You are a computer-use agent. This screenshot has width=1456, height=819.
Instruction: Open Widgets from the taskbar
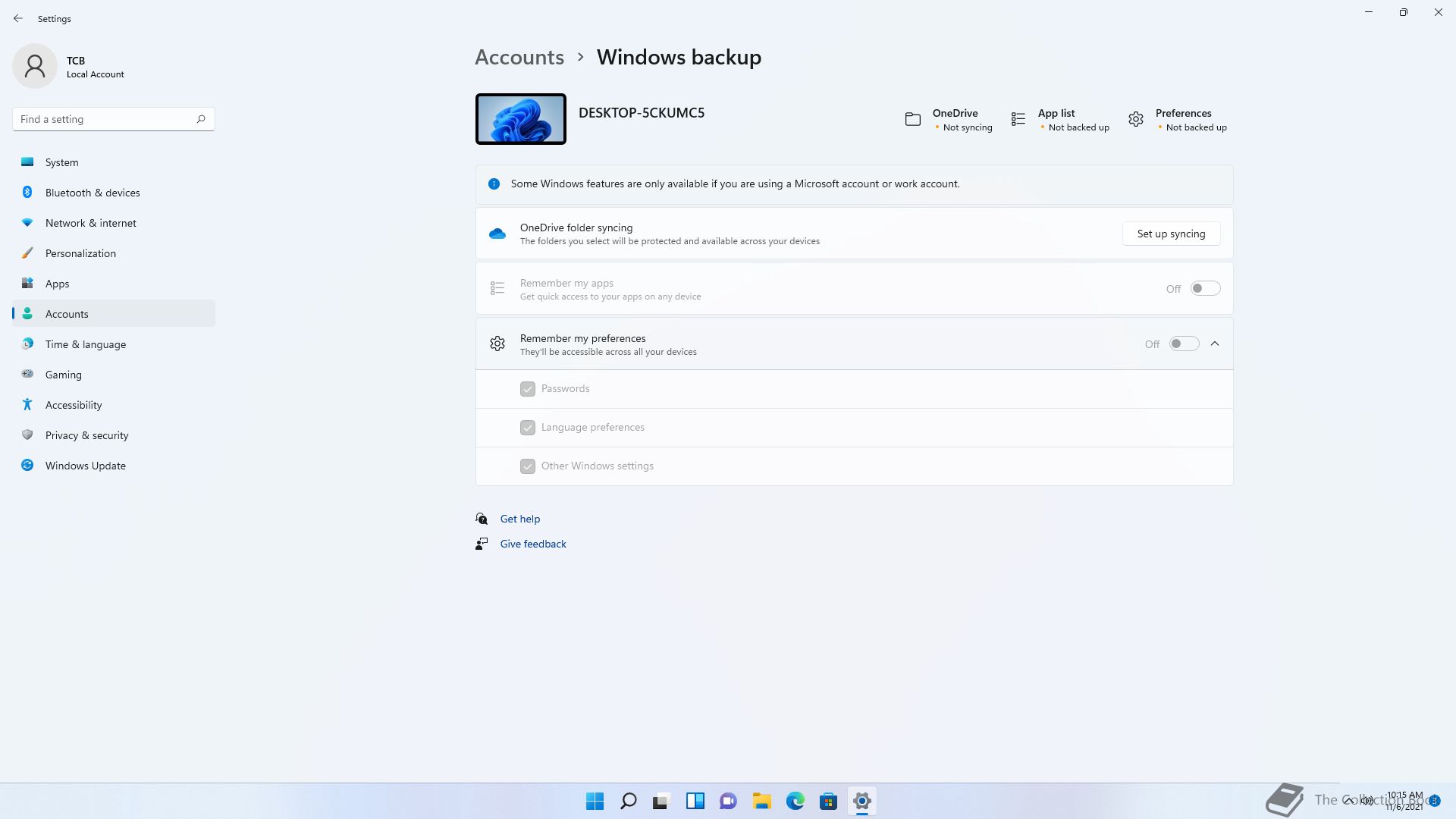coord(695,801)
